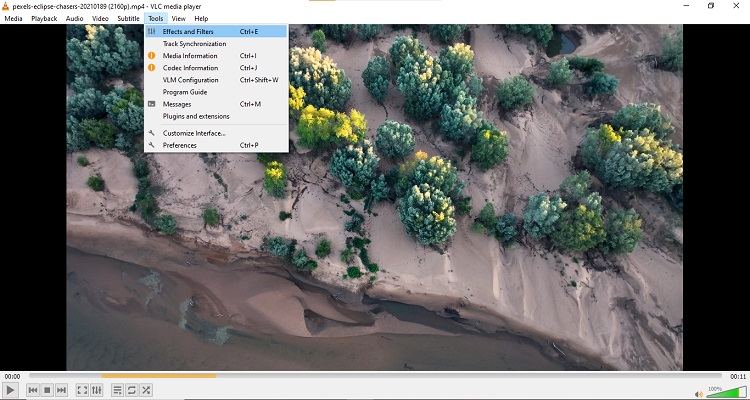The width and height of the screenshot is (750, 400).
Task: Click remaining time 00:11 label
Action: 738,377
